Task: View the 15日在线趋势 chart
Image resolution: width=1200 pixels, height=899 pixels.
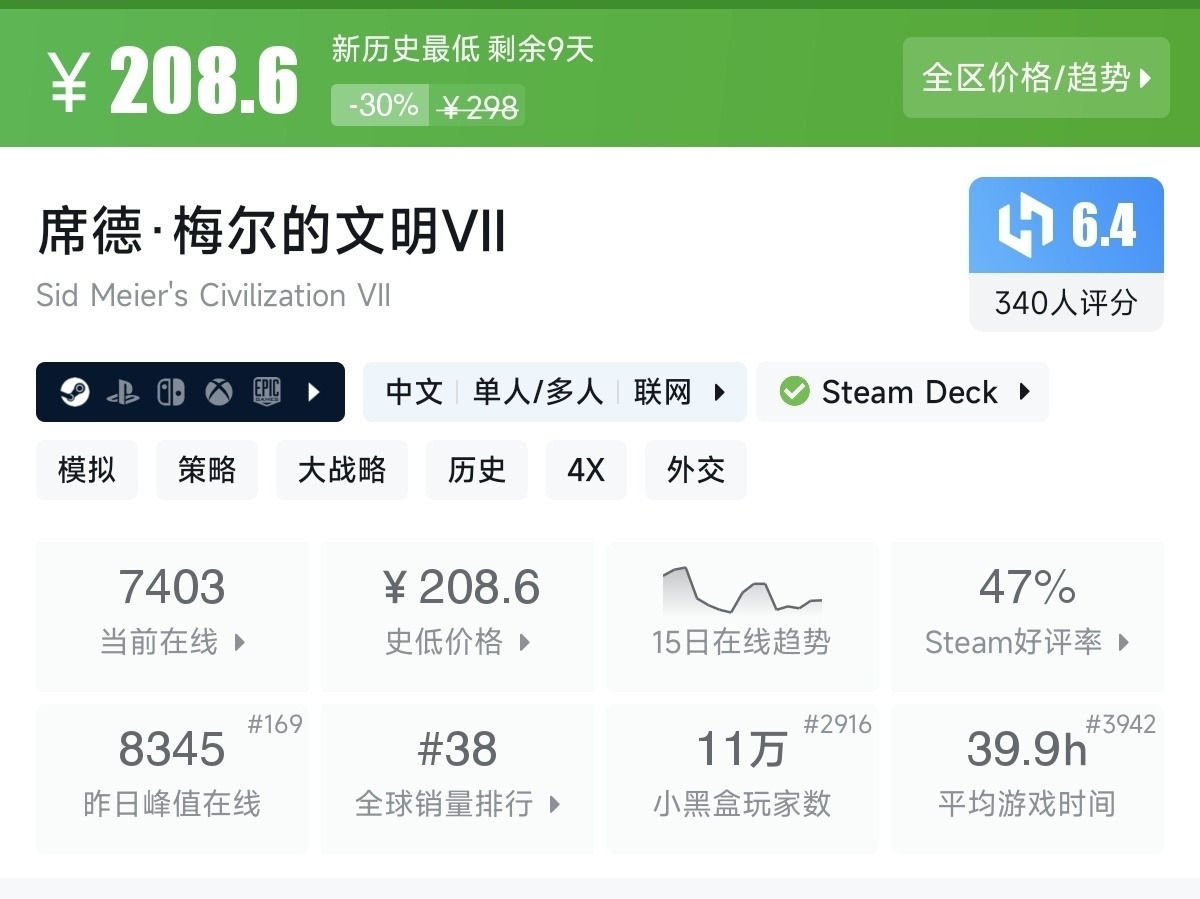Action: tap(742, 616)
